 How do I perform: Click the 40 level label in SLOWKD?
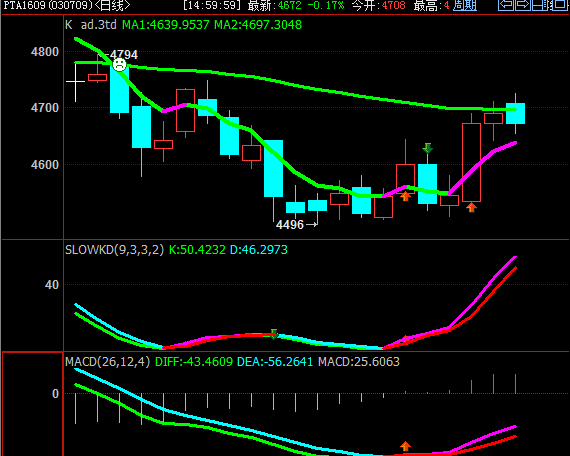[52, 285]
